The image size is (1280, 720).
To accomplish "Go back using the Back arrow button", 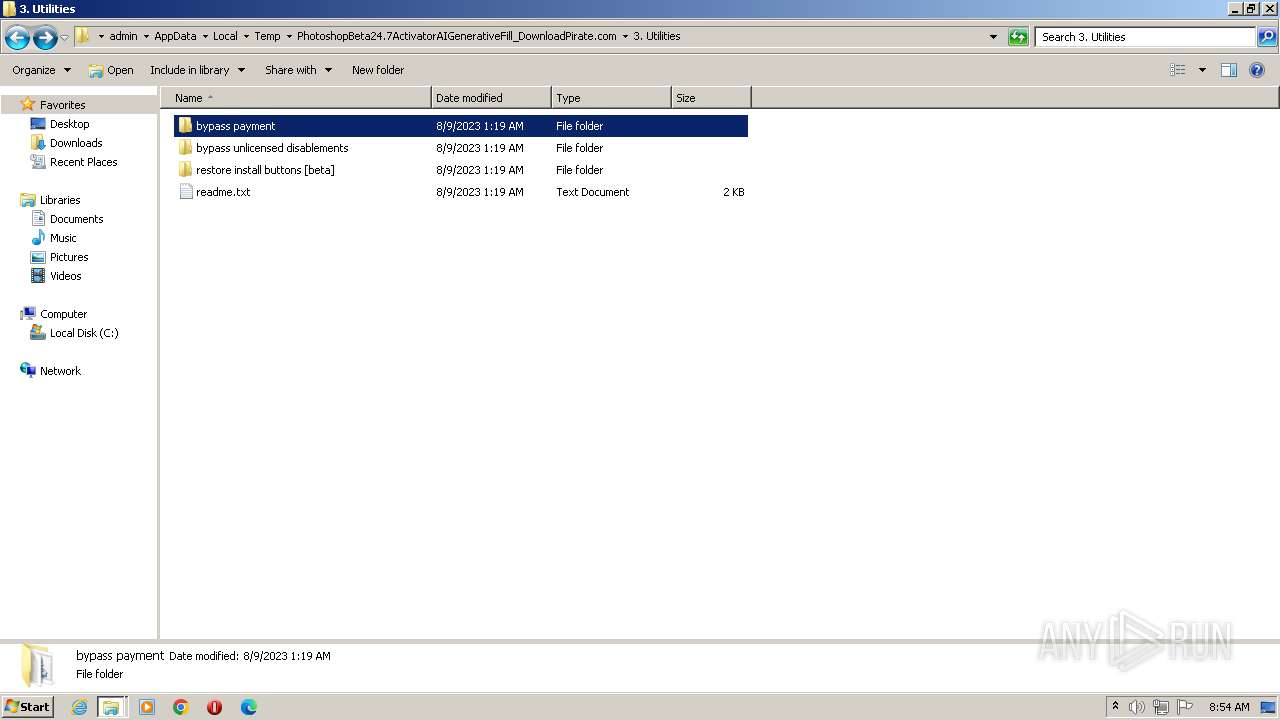I will point(17,38).
